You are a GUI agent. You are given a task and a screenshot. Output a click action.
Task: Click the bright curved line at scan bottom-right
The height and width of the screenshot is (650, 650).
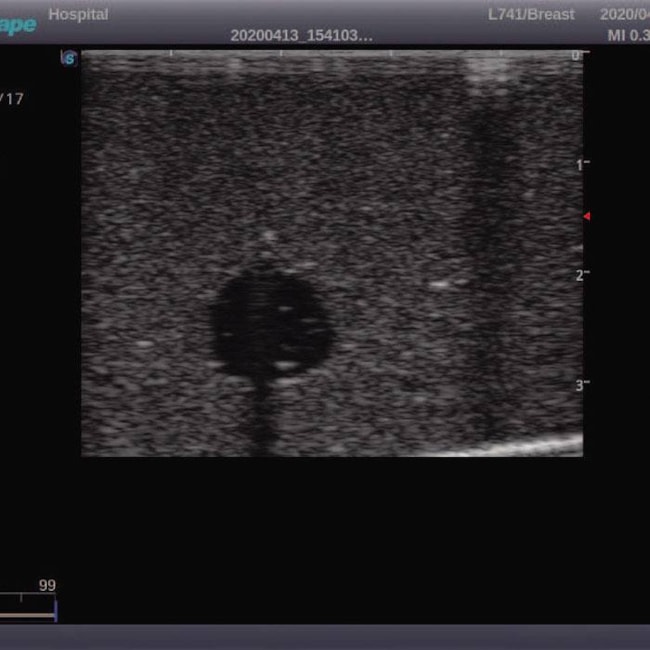530,446
